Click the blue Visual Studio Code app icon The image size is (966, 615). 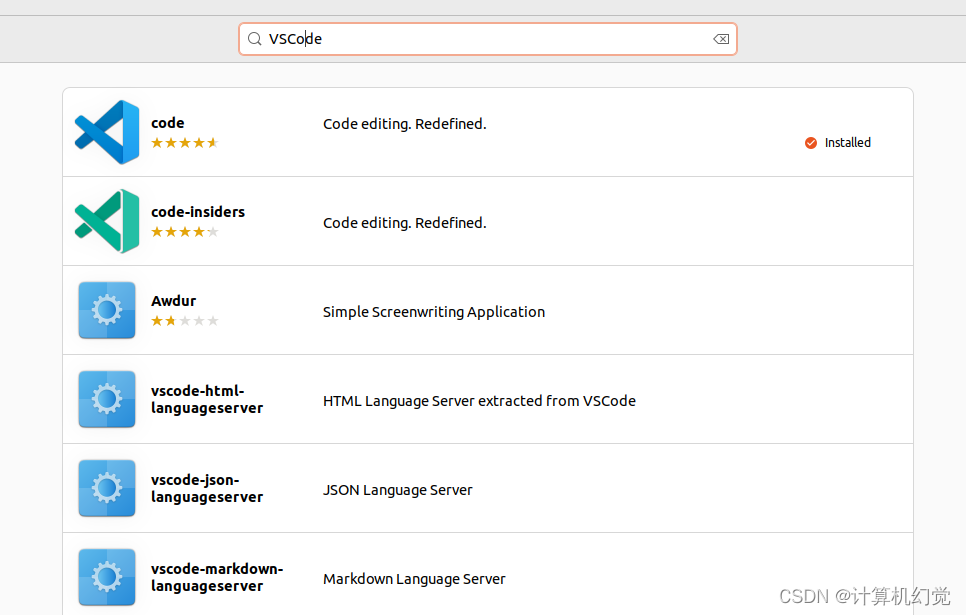point(106,131)
